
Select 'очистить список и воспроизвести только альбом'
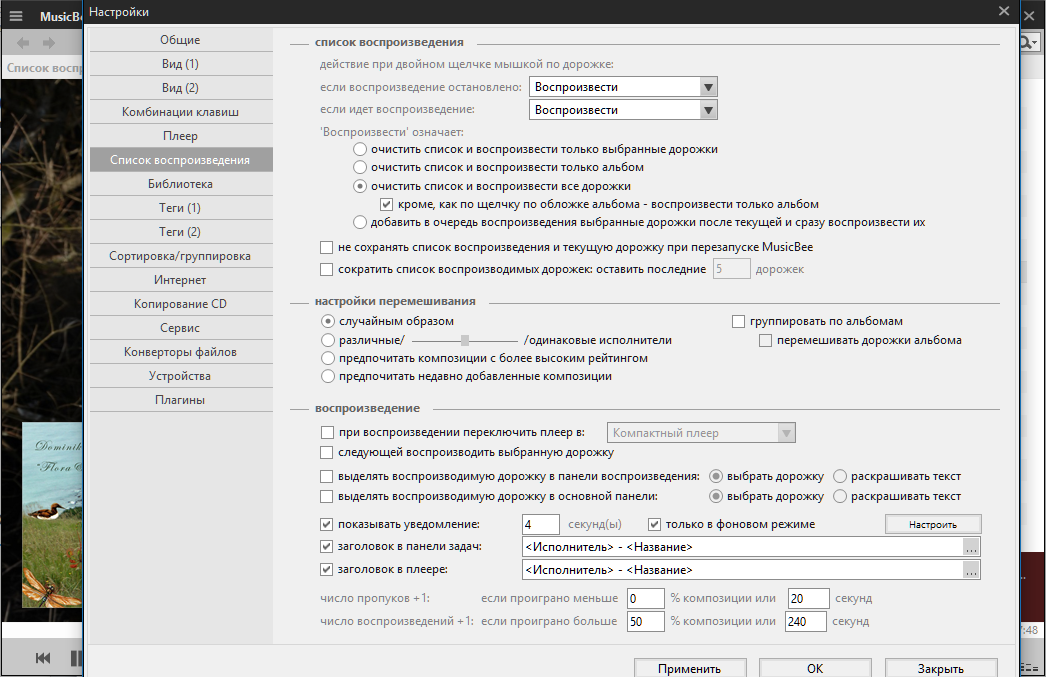coord(360,168)
